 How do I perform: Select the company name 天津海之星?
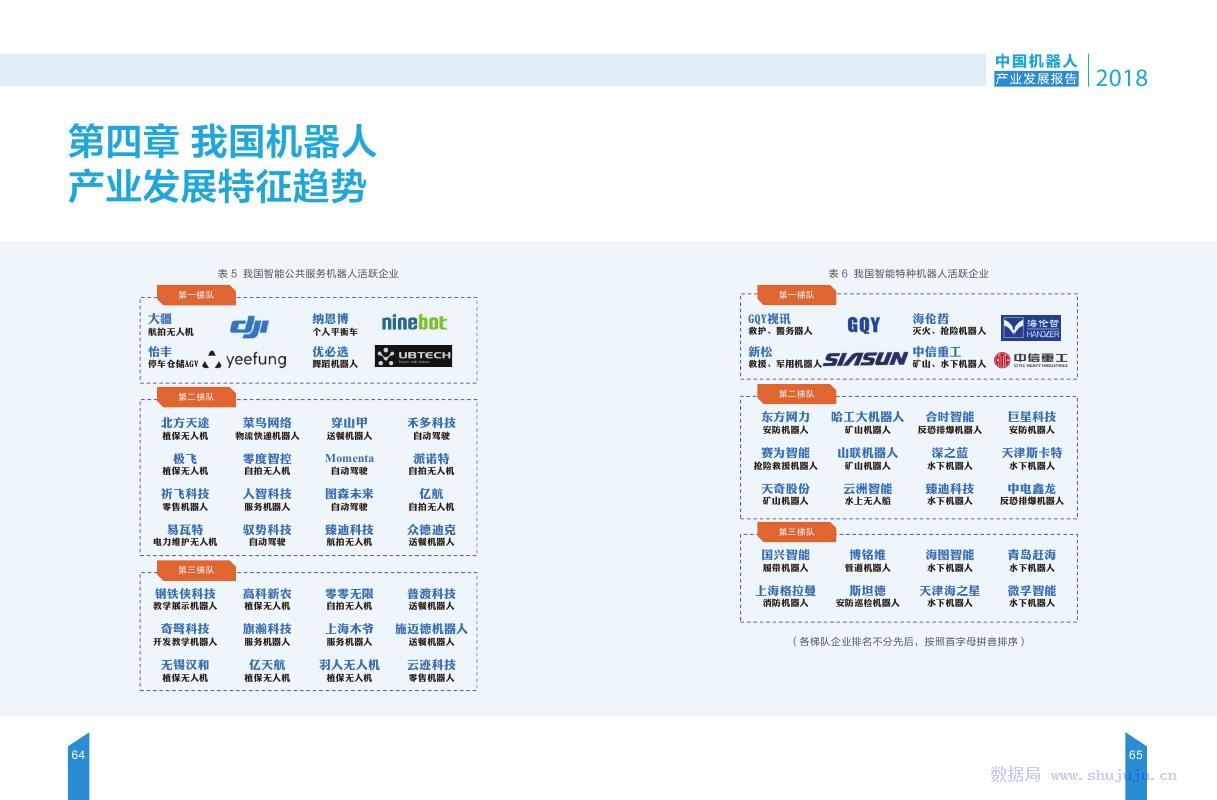pyautogui.click(x=949, y=591)
